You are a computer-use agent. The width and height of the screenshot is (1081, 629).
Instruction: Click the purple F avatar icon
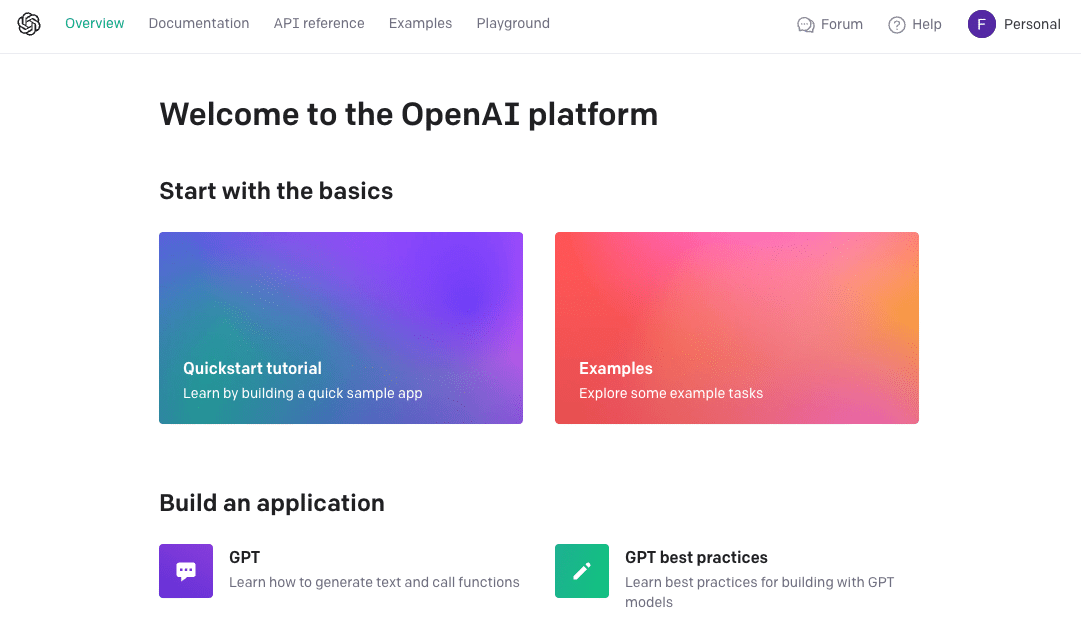click(x=981, y=24)
